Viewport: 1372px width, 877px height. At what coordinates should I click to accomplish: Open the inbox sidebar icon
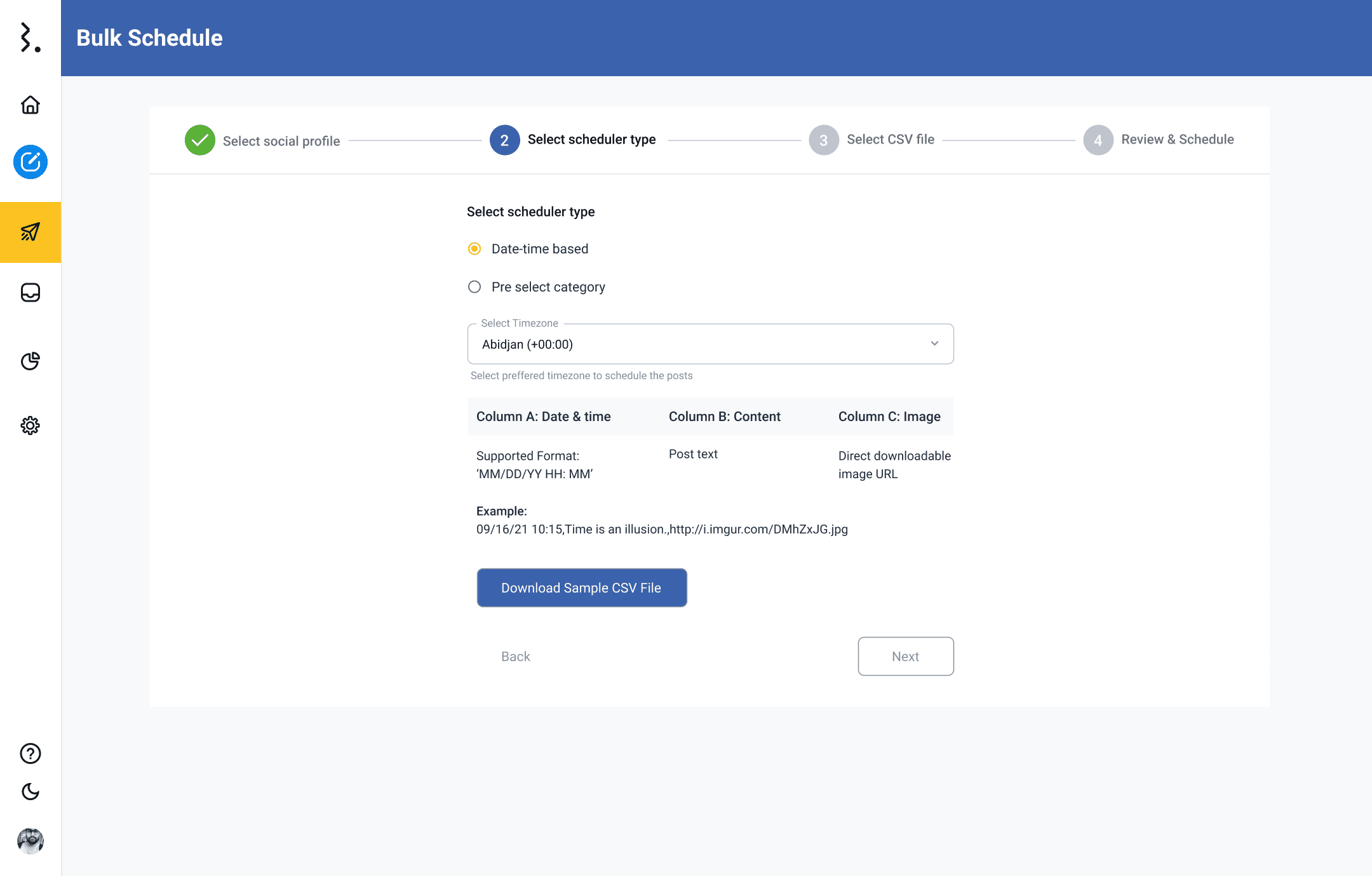coord(30,293)
